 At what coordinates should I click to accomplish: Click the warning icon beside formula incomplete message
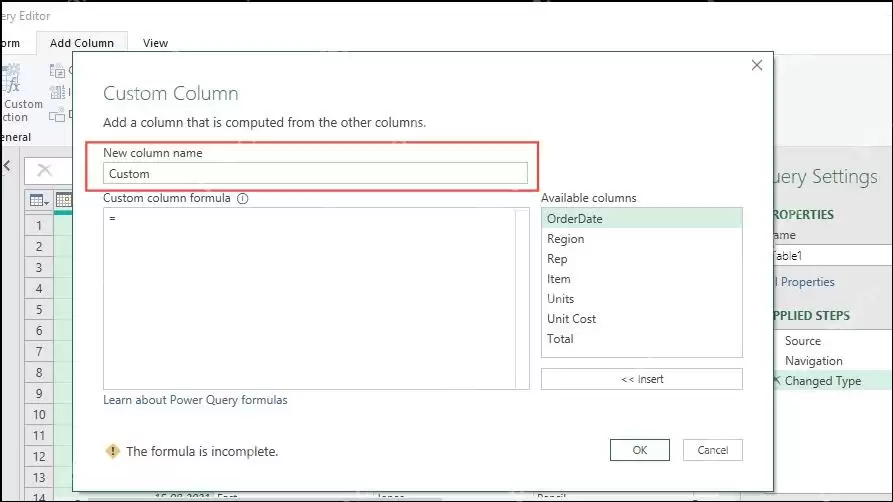113,451
